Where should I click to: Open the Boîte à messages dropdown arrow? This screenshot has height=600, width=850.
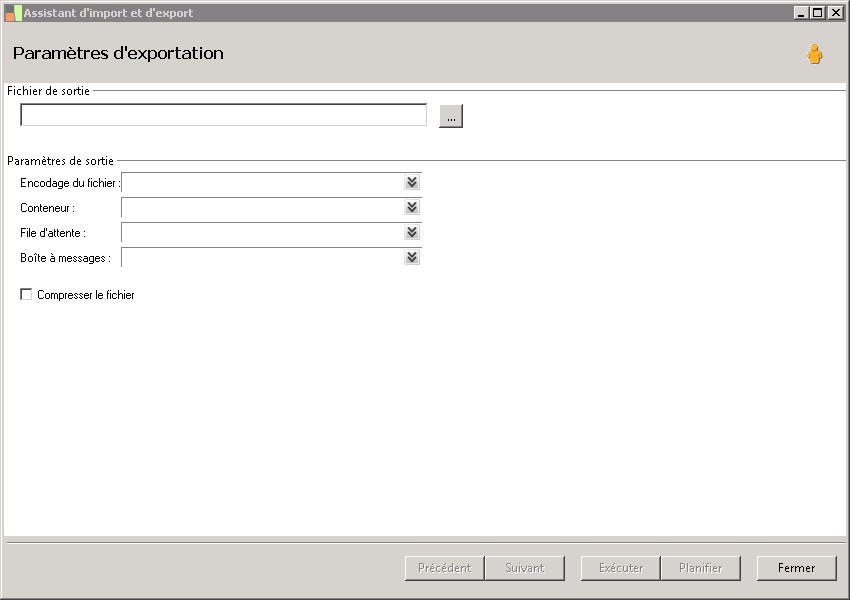[x=412, y=258]
